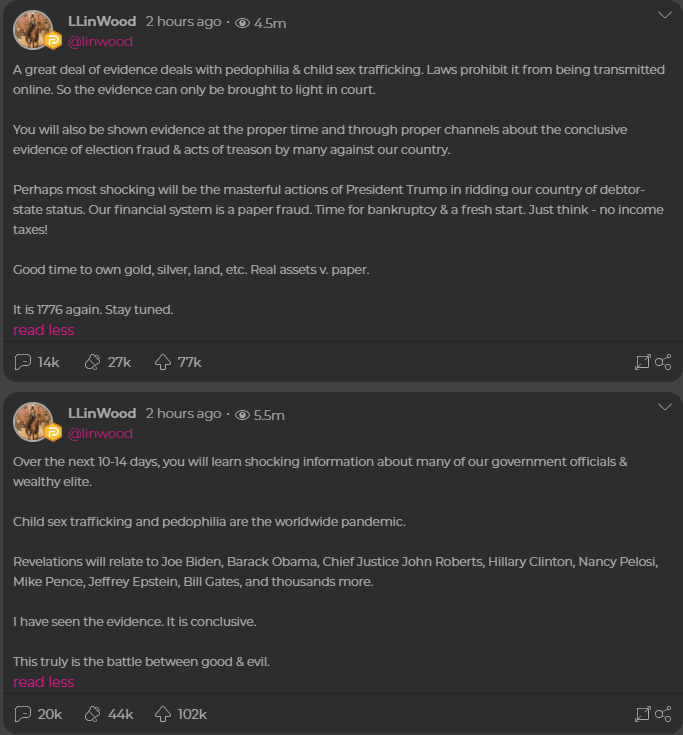The image size is (683, 735).
Task: Upvote the post with 102k votes
Action: [x=163, y=714]
